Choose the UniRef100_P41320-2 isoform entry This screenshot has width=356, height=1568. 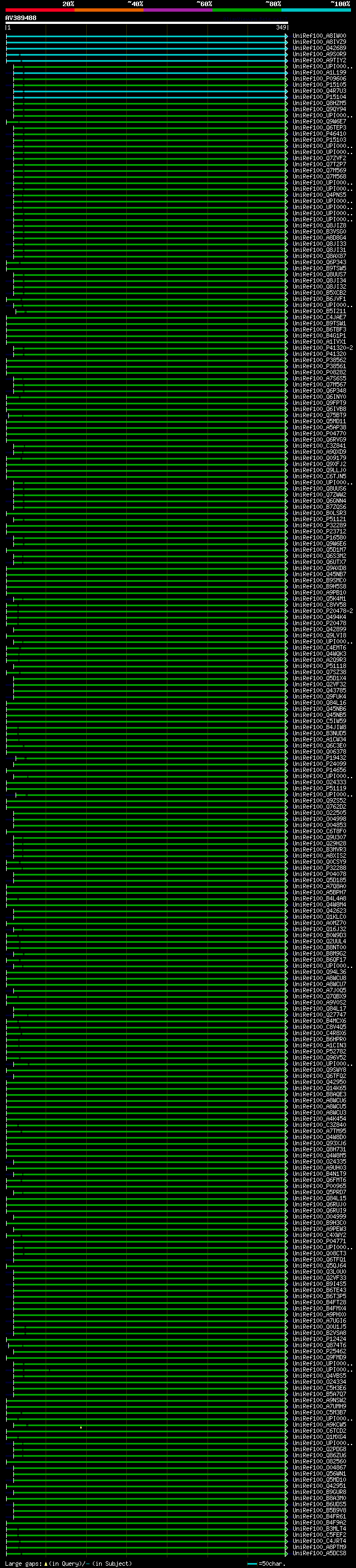click(323, 348)
